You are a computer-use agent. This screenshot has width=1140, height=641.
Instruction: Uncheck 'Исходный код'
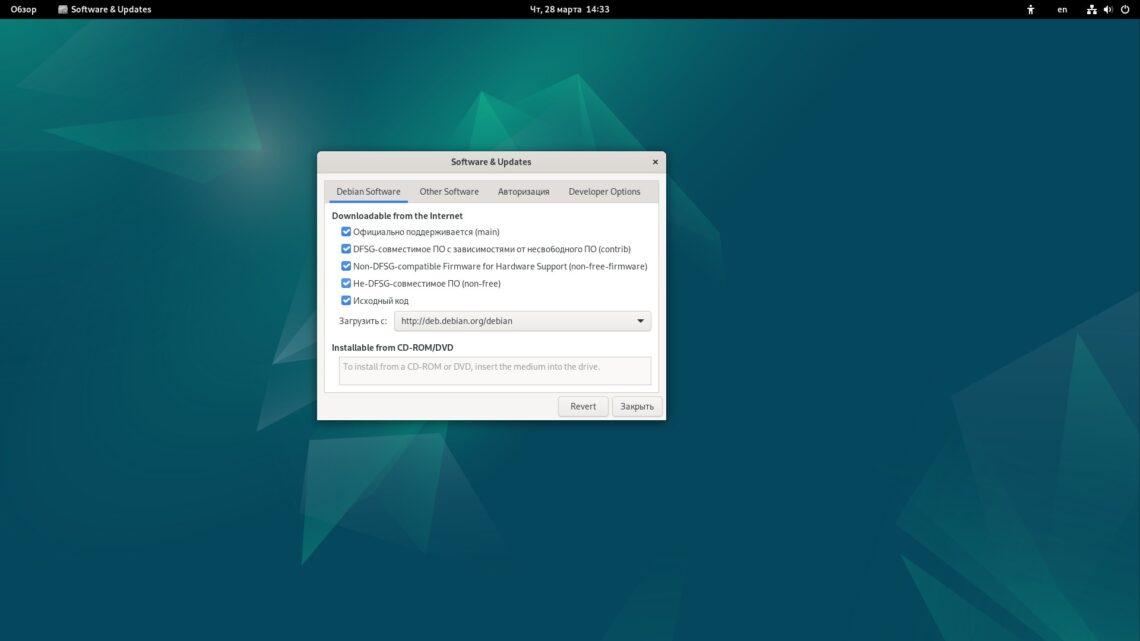tap(345, 300)
